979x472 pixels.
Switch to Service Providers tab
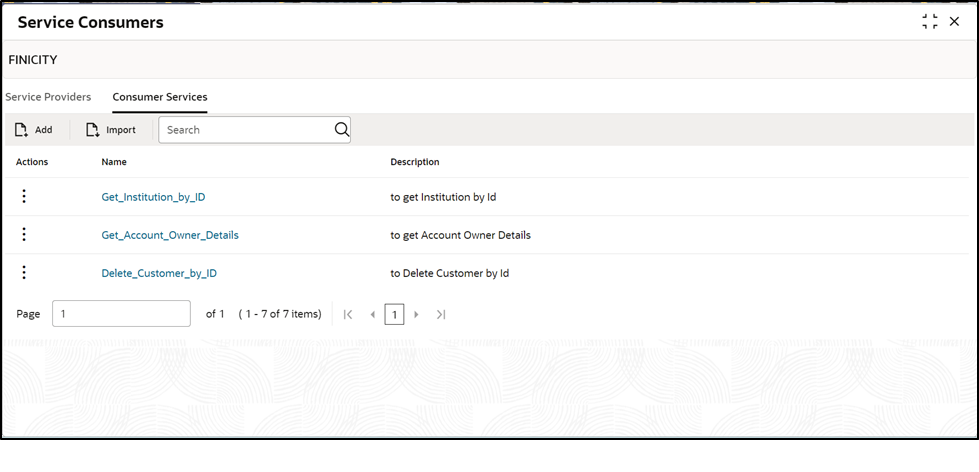48,97
